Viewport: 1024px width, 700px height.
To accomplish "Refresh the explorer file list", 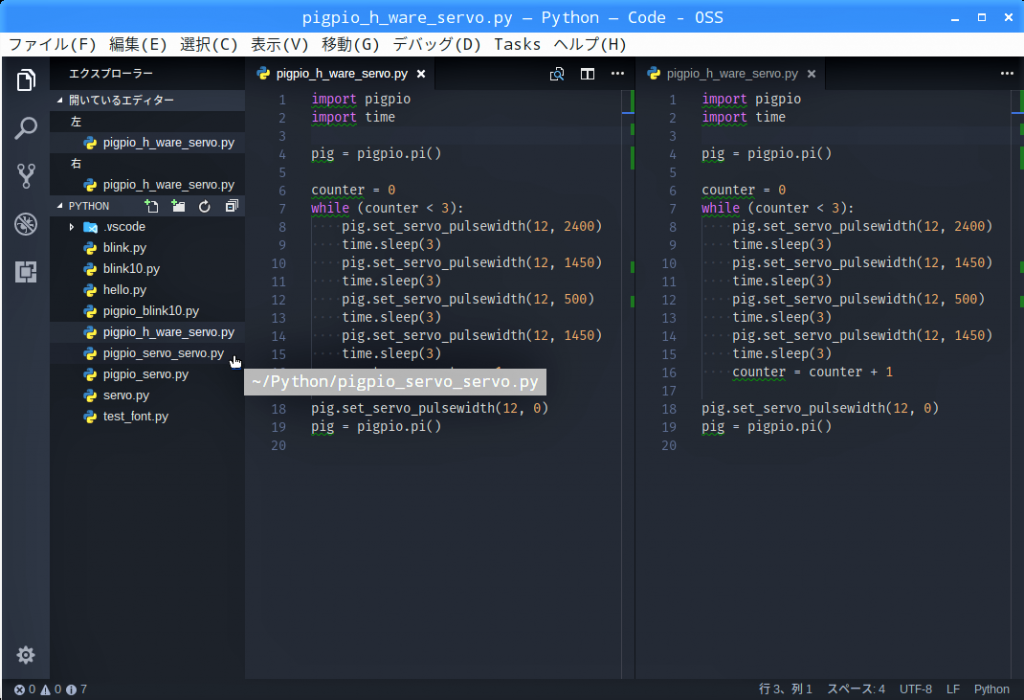I will 205,206.
